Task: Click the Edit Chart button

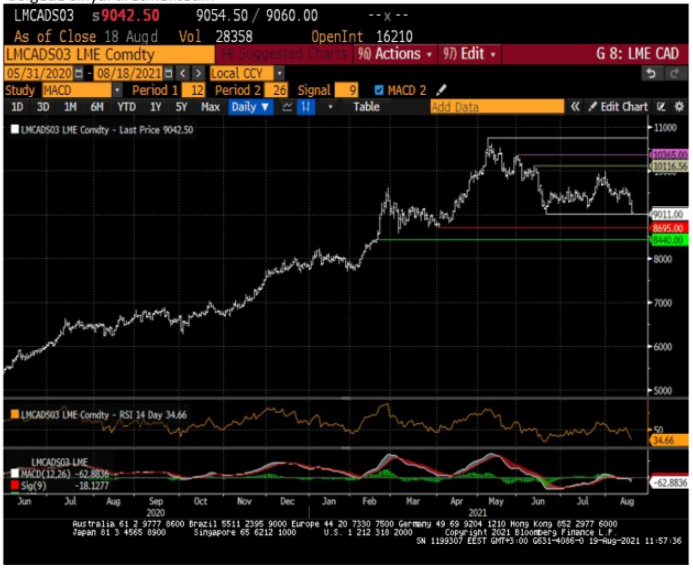Action: click(x=618, y=107)
